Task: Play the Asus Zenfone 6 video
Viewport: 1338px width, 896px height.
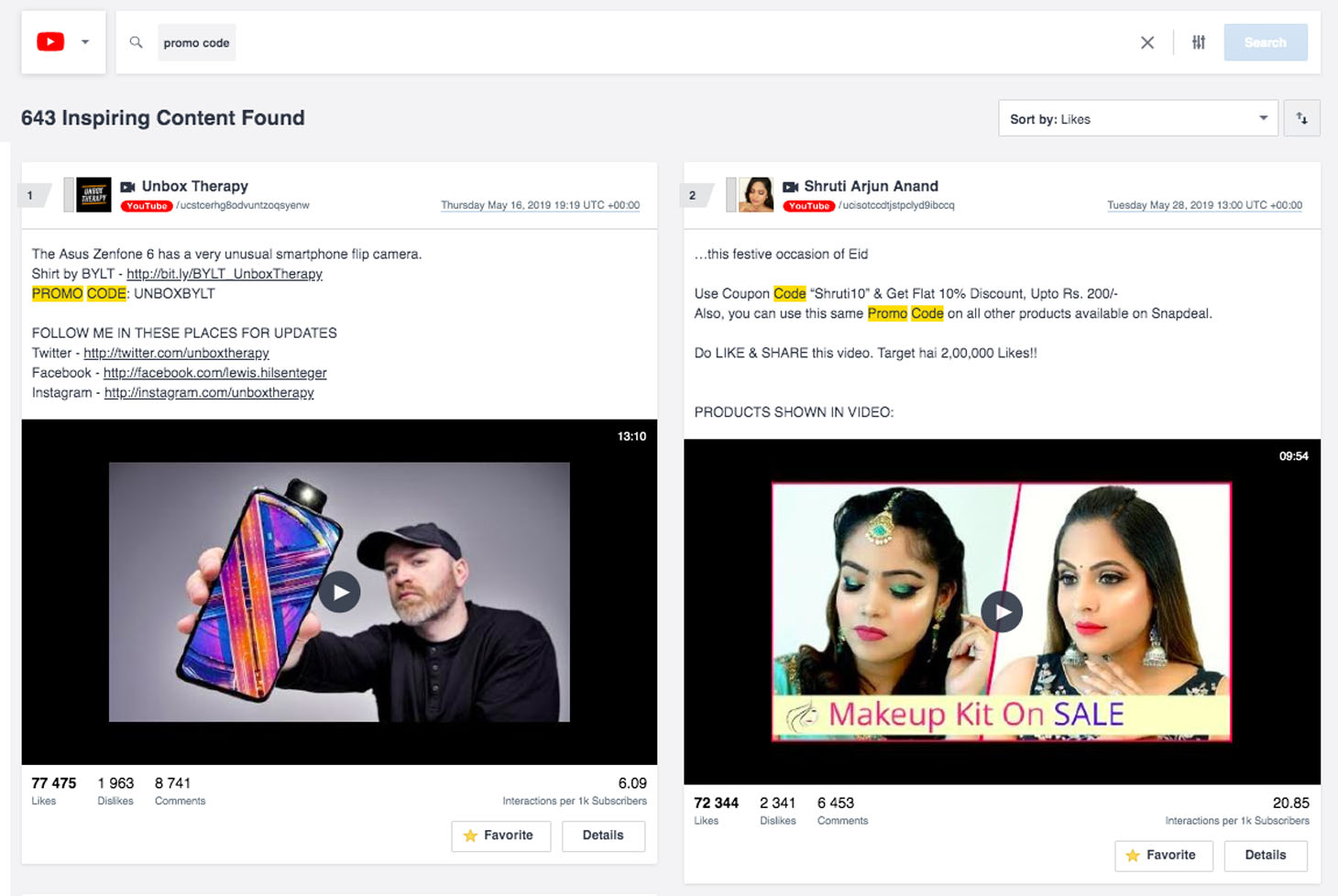Action: pyautogui.click(x=339, y=592)
